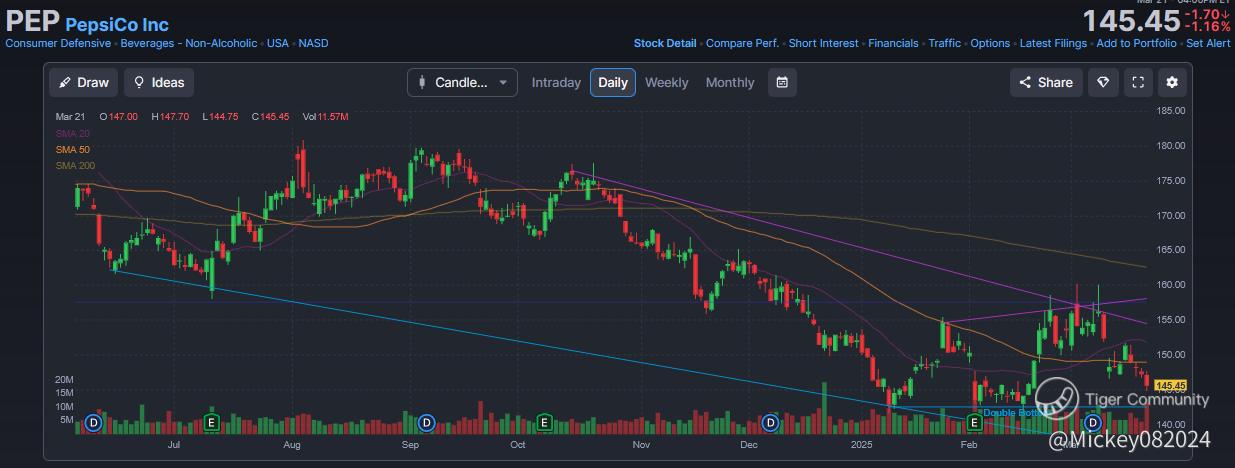Expand the Candle chart type dropdown

click(462, 83)
